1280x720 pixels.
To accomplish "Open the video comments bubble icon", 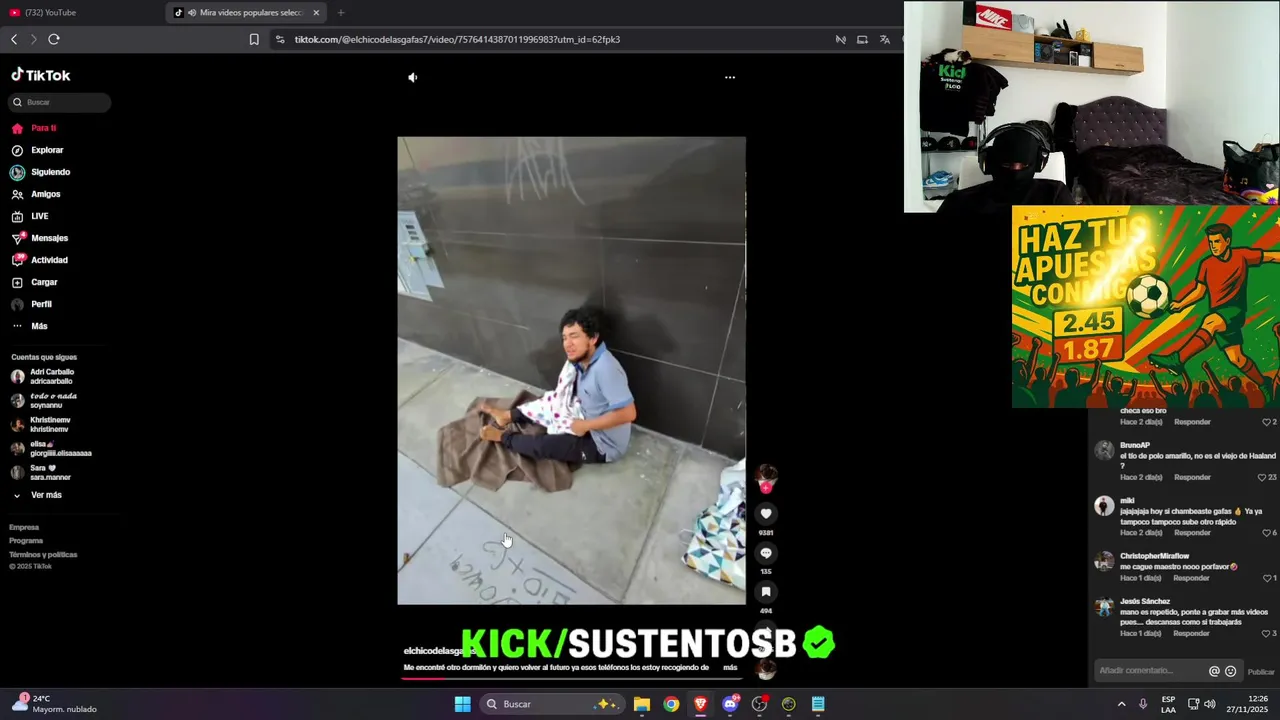I will (x=766, y=553).
